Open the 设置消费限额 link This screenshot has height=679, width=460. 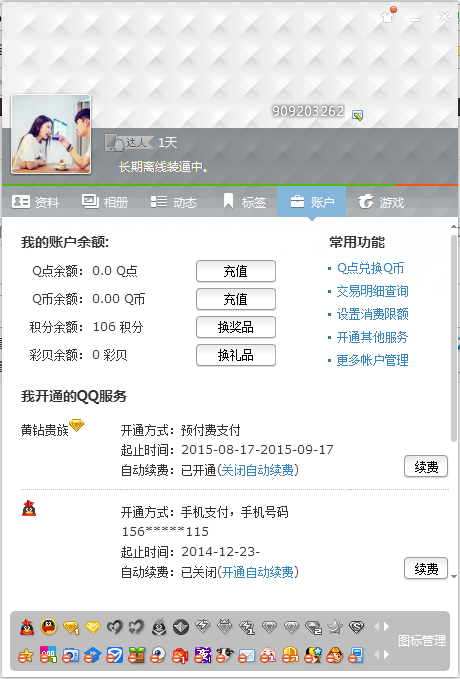(373, 314)
